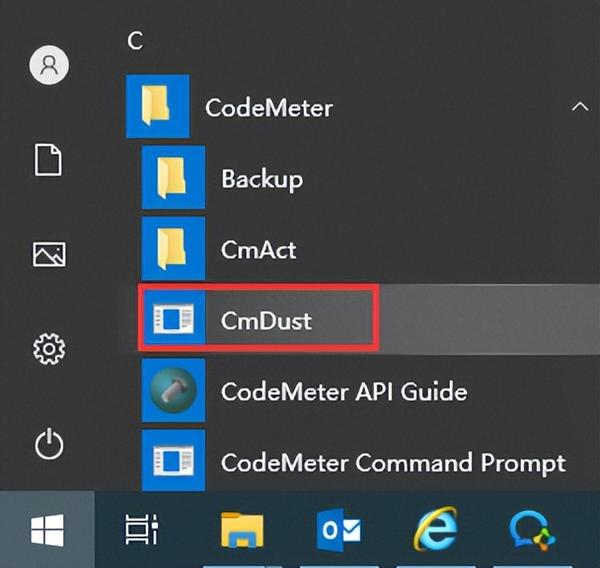
Task: Open the CmAct subfolder
Action: point(258,249)
